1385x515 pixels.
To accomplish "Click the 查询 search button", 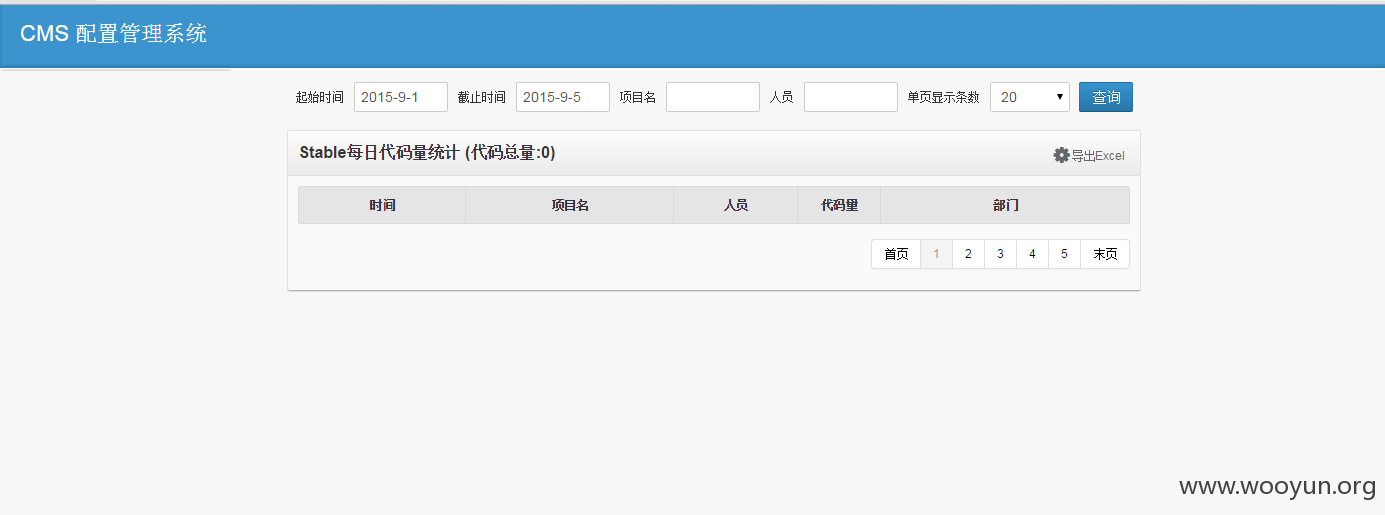I will click(1106, 97).
